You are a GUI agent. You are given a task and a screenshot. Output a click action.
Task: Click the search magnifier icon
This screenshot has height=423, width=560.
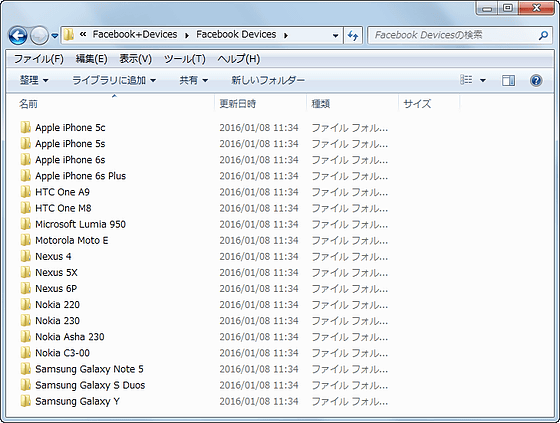tap(543, 35)
